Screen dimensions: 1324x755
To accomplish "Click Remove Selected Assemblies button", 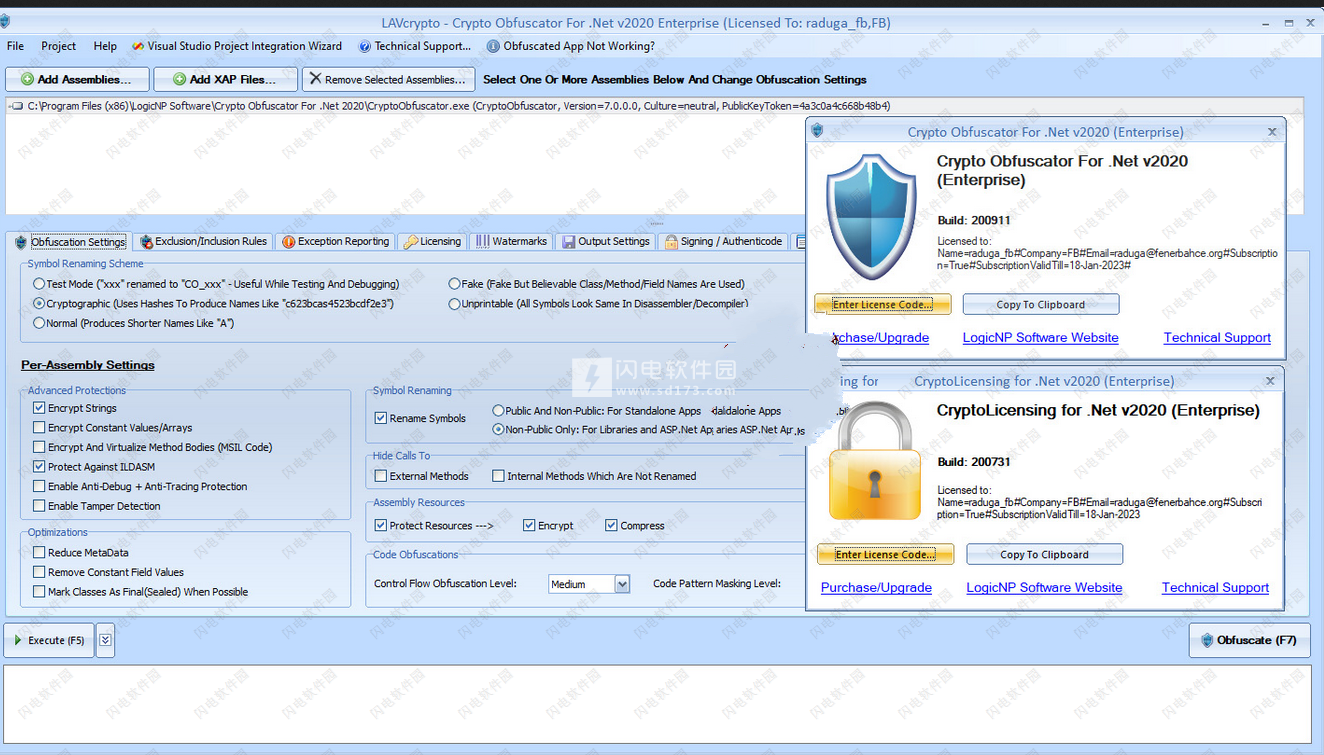I will [x=387, y=79].
